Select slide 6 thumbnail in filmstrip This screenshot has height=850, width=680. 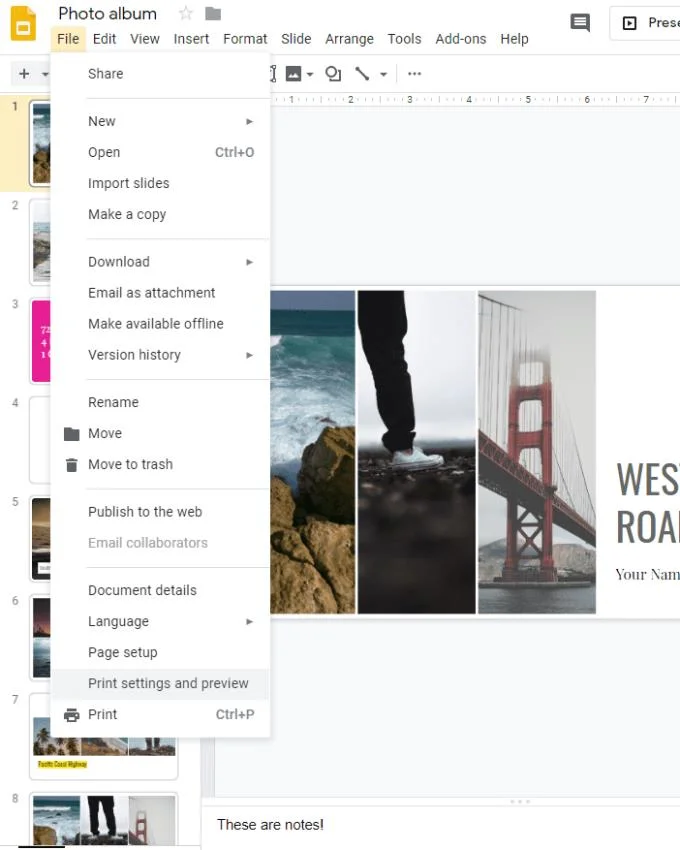pos(40,638)
